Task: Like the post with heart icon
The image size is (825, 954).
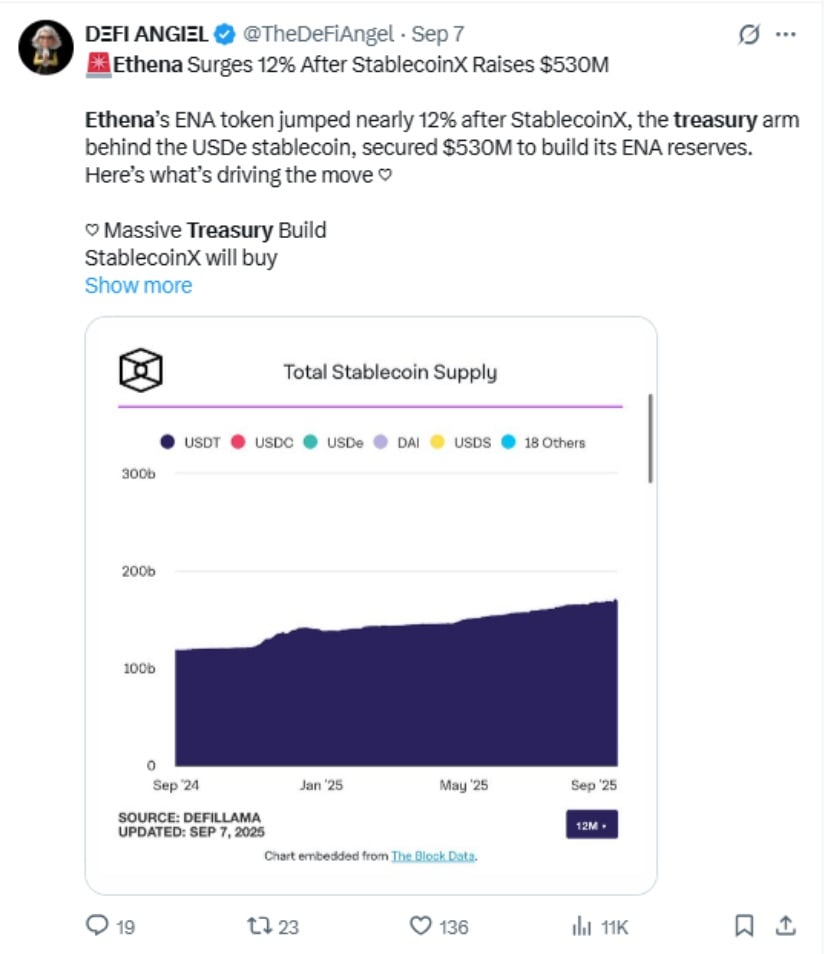Action: click(x=420, y=926)
